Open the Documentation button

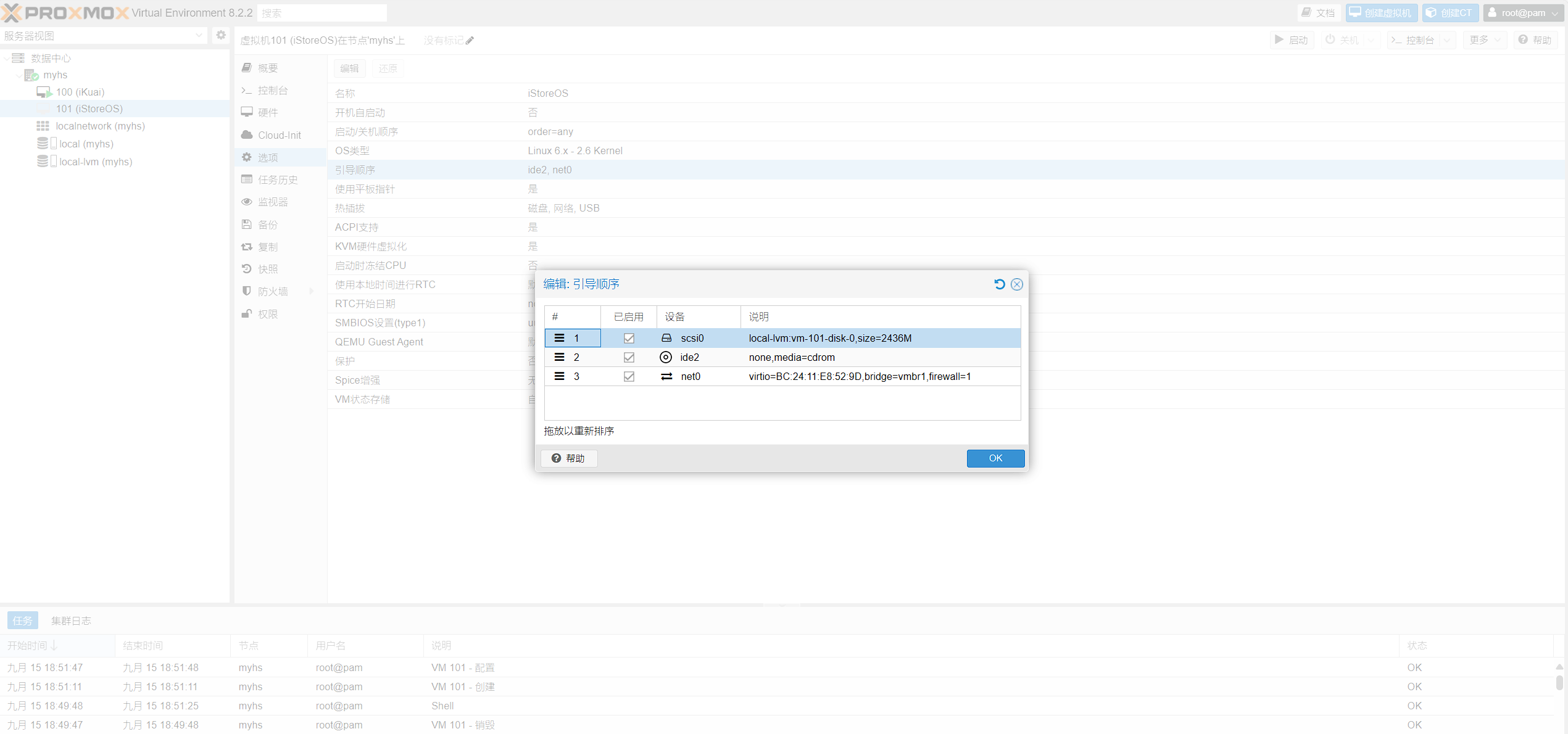coord(1319,13)
